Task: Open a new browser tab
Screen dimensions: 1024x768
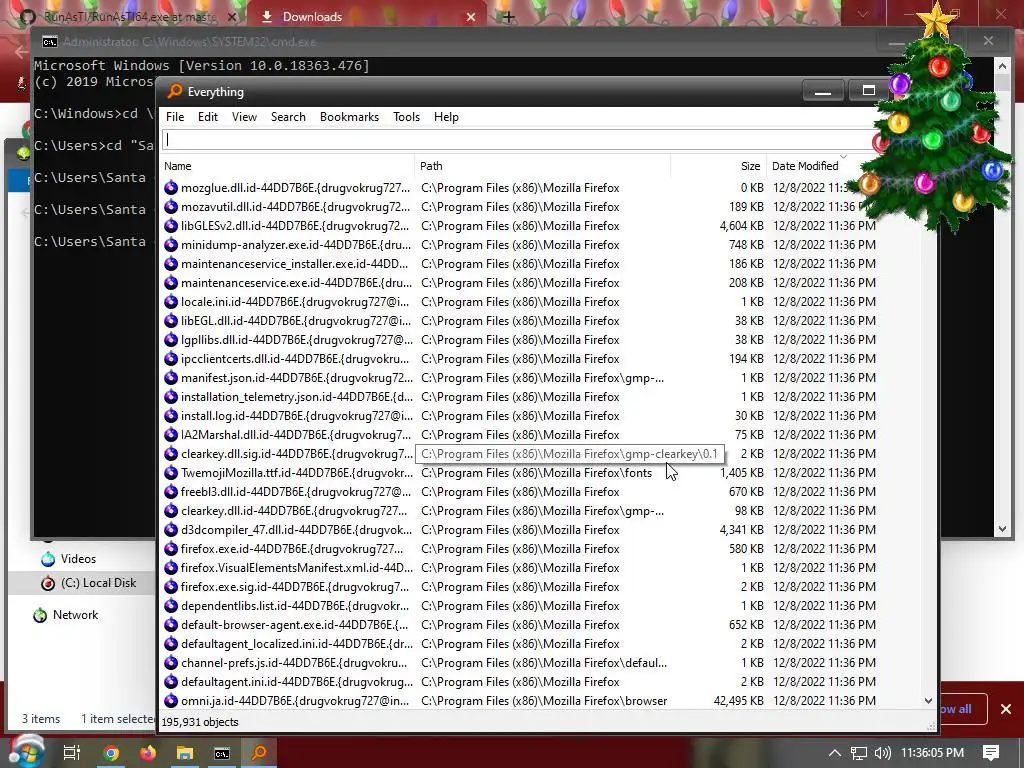Action: tap(509, 17)
